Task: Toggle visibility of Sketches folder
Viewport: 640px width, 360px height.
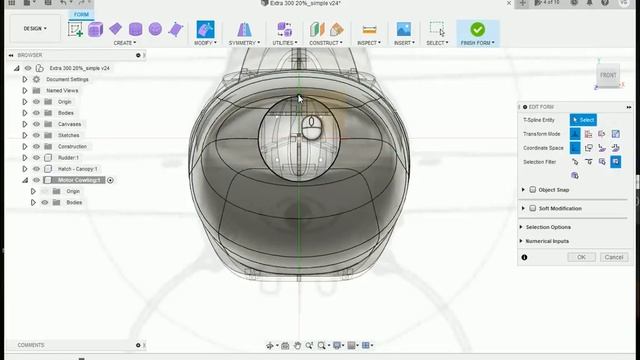Action: (36, 135)
